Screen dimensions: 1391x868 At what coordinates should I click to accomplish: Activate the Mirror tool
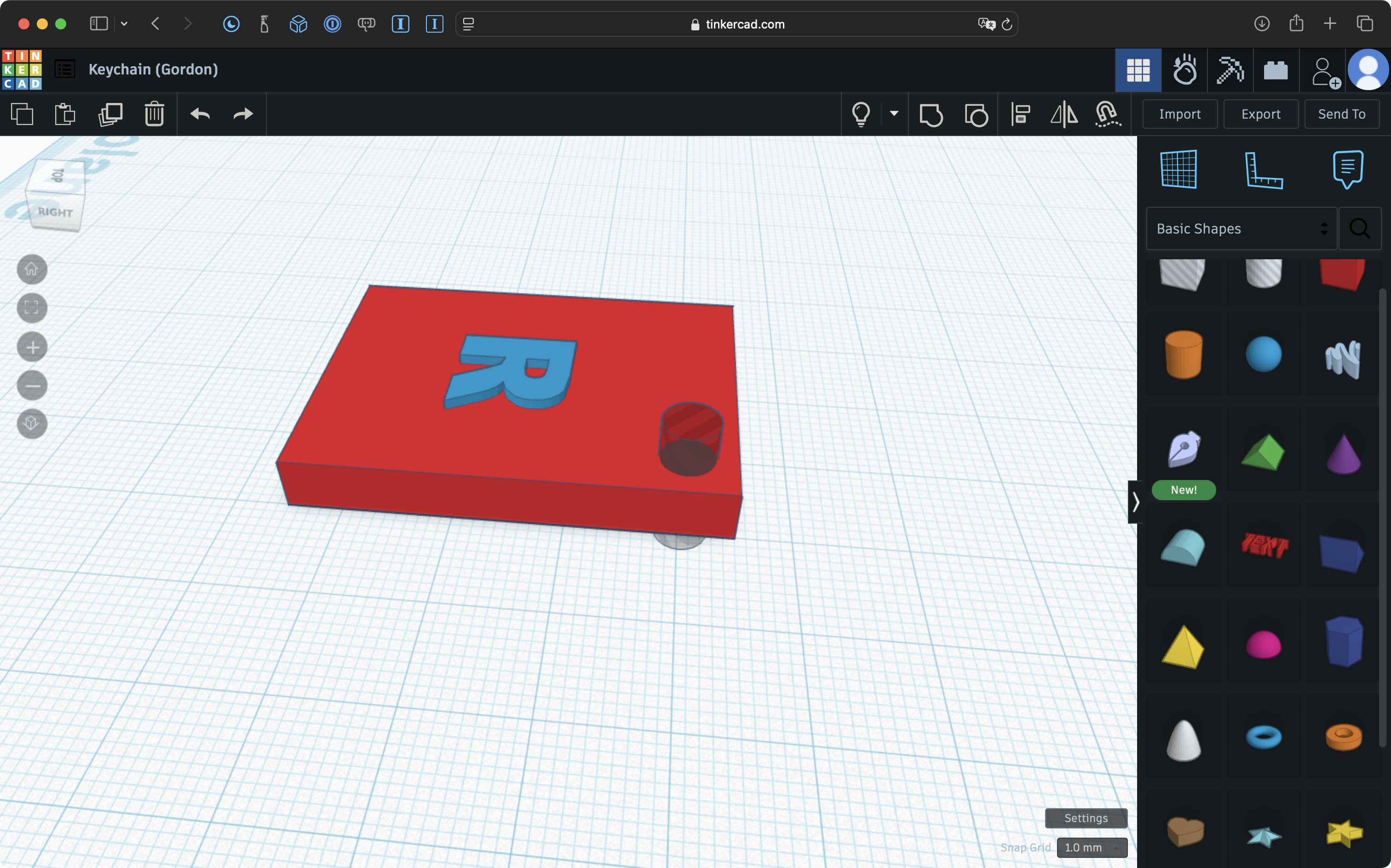[x=1063, y=114]
